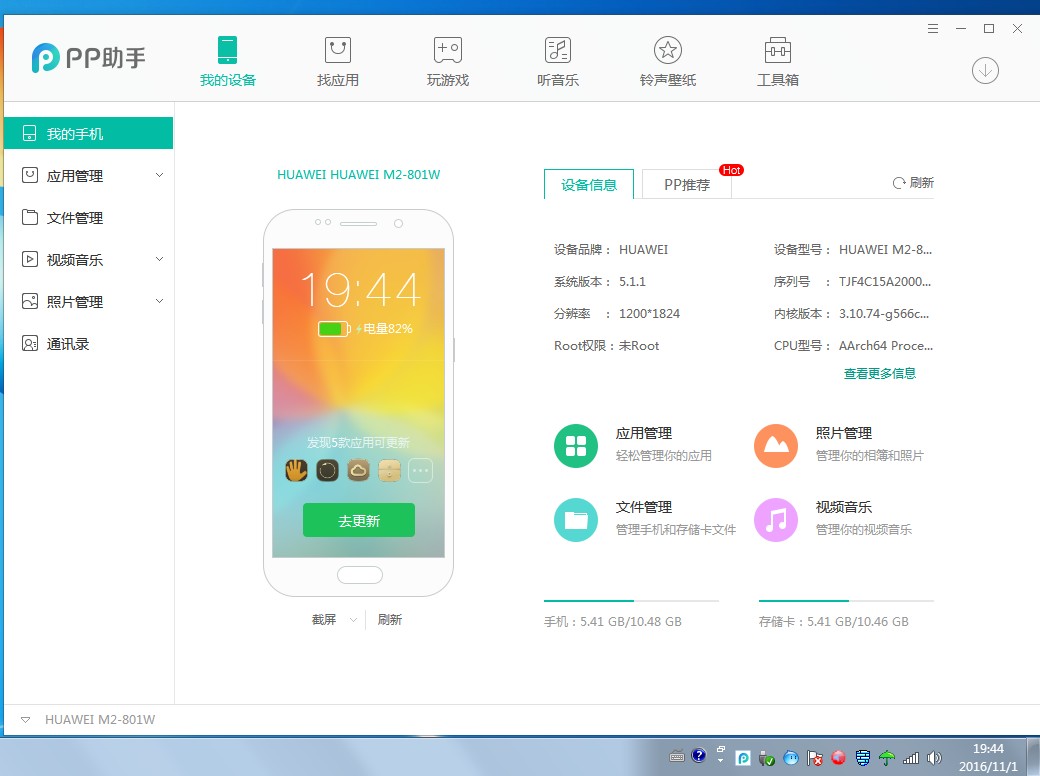Open the download manager arrow icon

986,70
